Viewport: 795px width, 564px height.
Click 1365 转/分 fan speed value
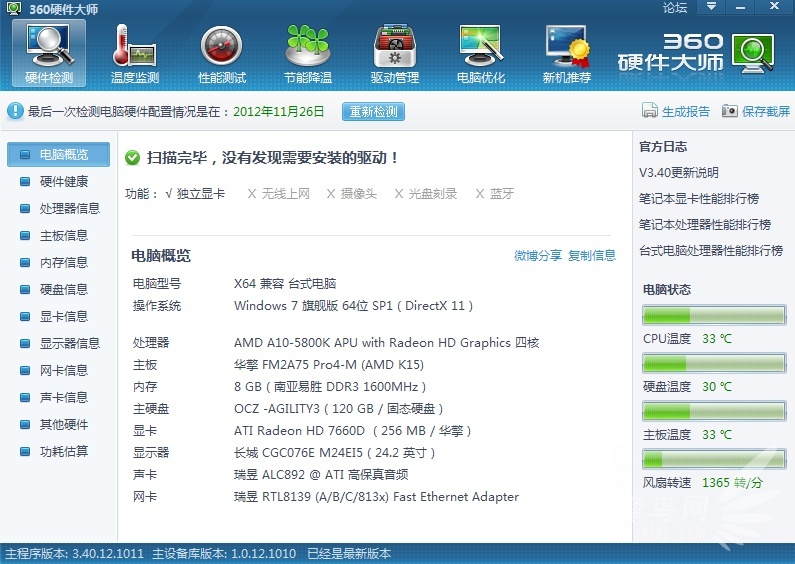tap(732, 482)
